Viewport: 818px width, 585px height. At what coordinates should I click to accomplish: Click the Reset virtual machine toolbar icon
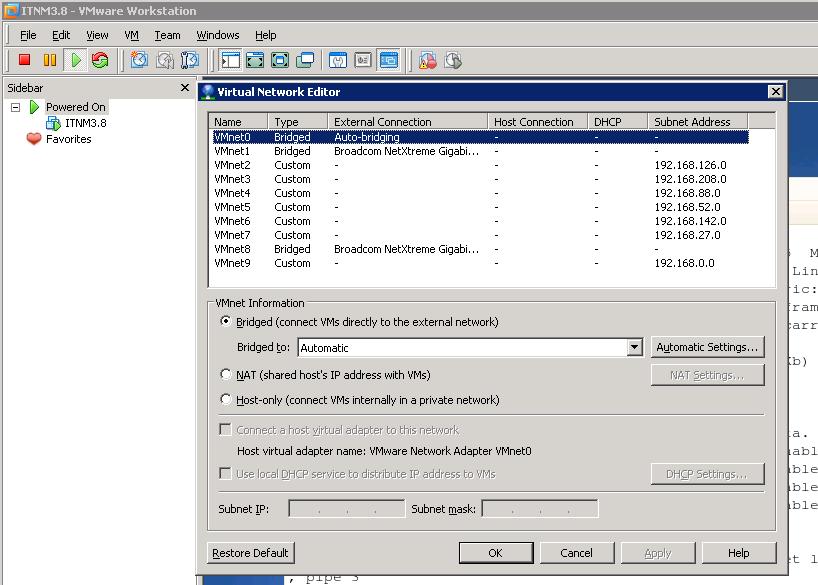(x=100, y=60)
